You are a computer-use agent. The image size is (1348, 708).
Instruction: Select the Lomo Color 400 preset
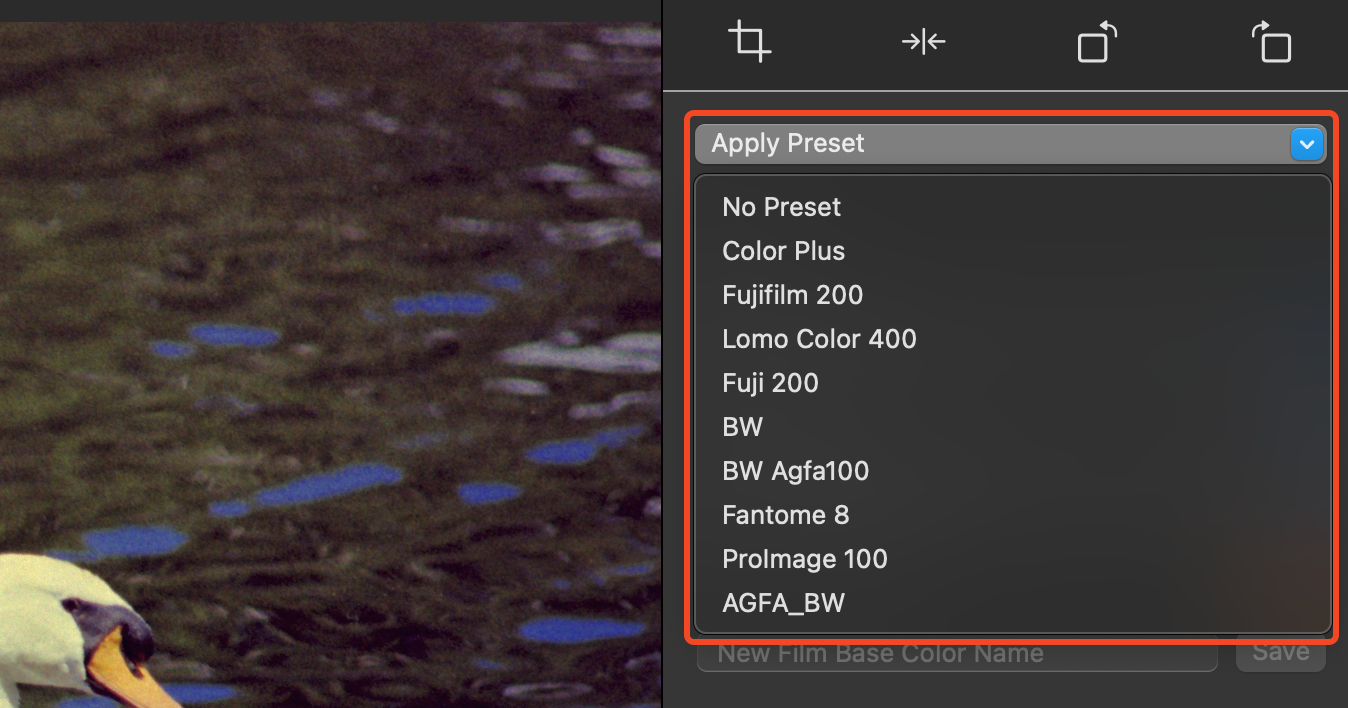tap(819, 338)
